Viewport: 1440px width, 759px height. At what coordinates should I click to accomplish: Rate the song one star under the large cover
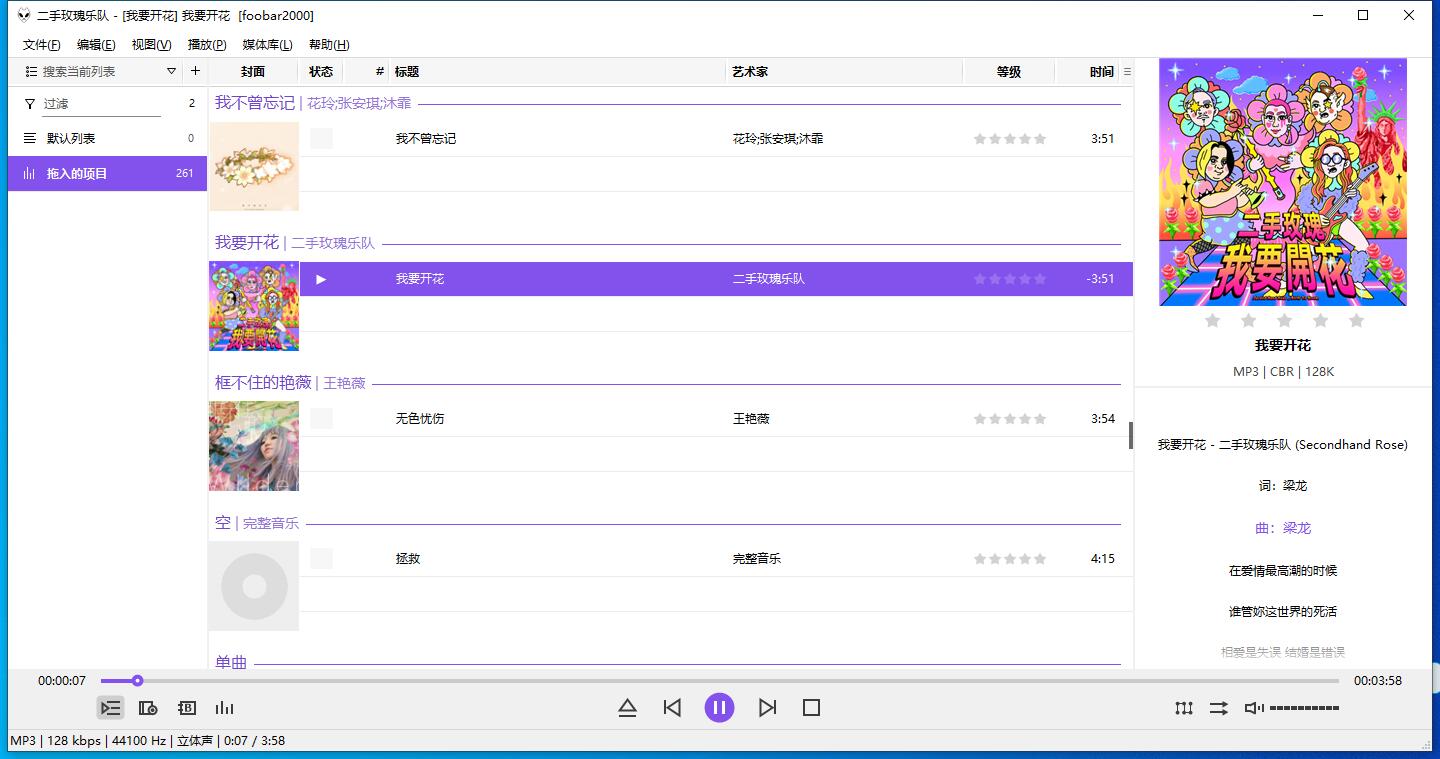[1212, 320]
